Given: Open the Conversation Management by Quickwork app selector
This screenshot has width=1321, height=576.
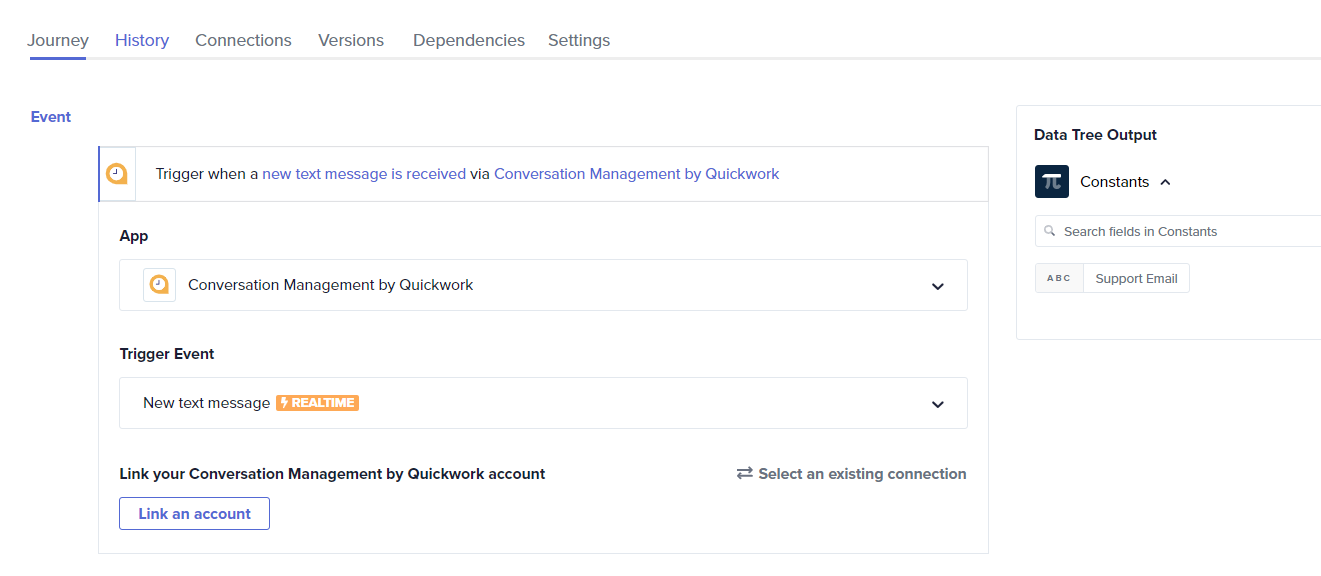Looking at the screenshot, I should pyautogui.click(x=543, y=285).
